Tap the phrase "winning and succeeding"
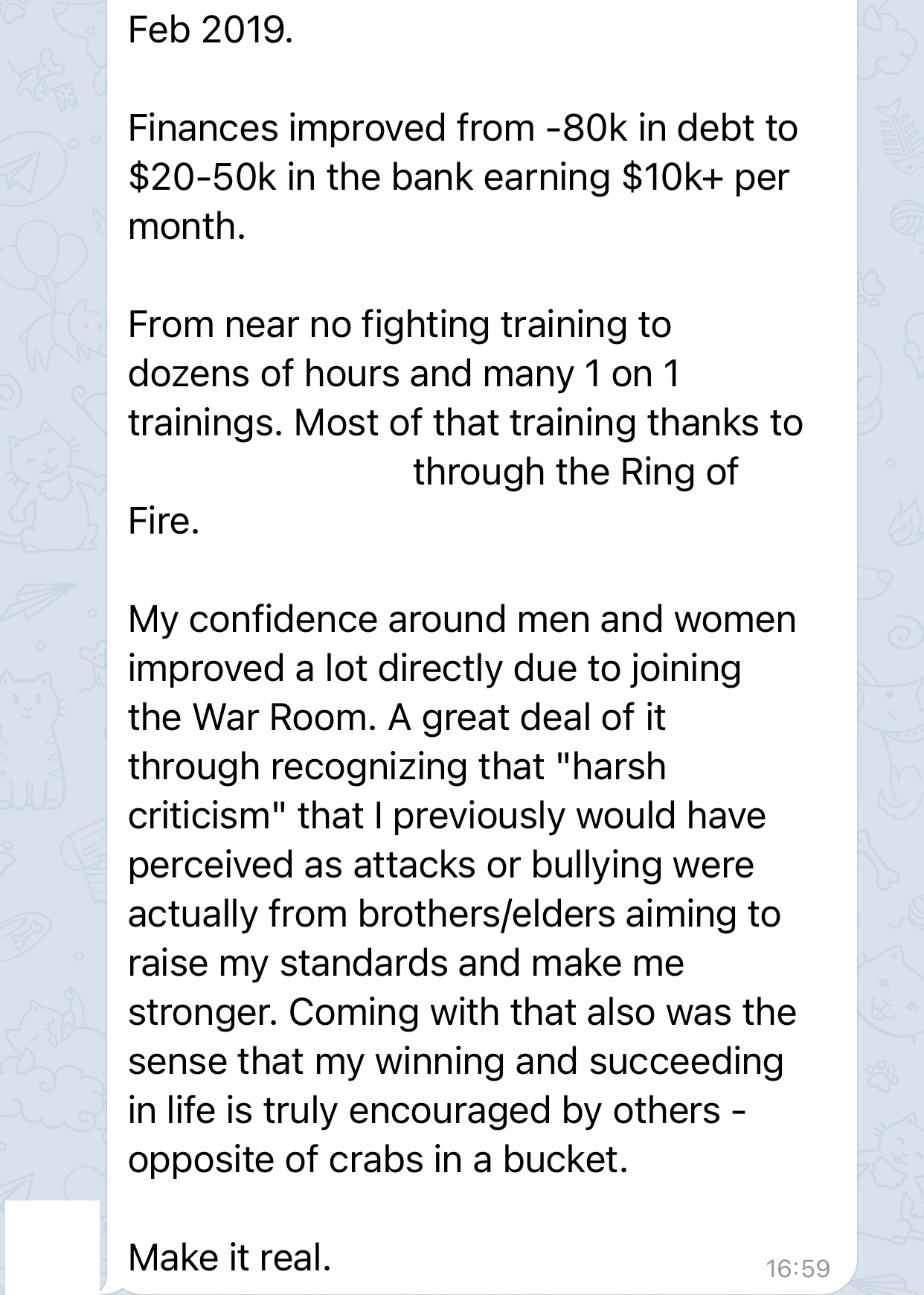The width and height of the screenshot is (924, 1295). click(x=579, y=1061)
